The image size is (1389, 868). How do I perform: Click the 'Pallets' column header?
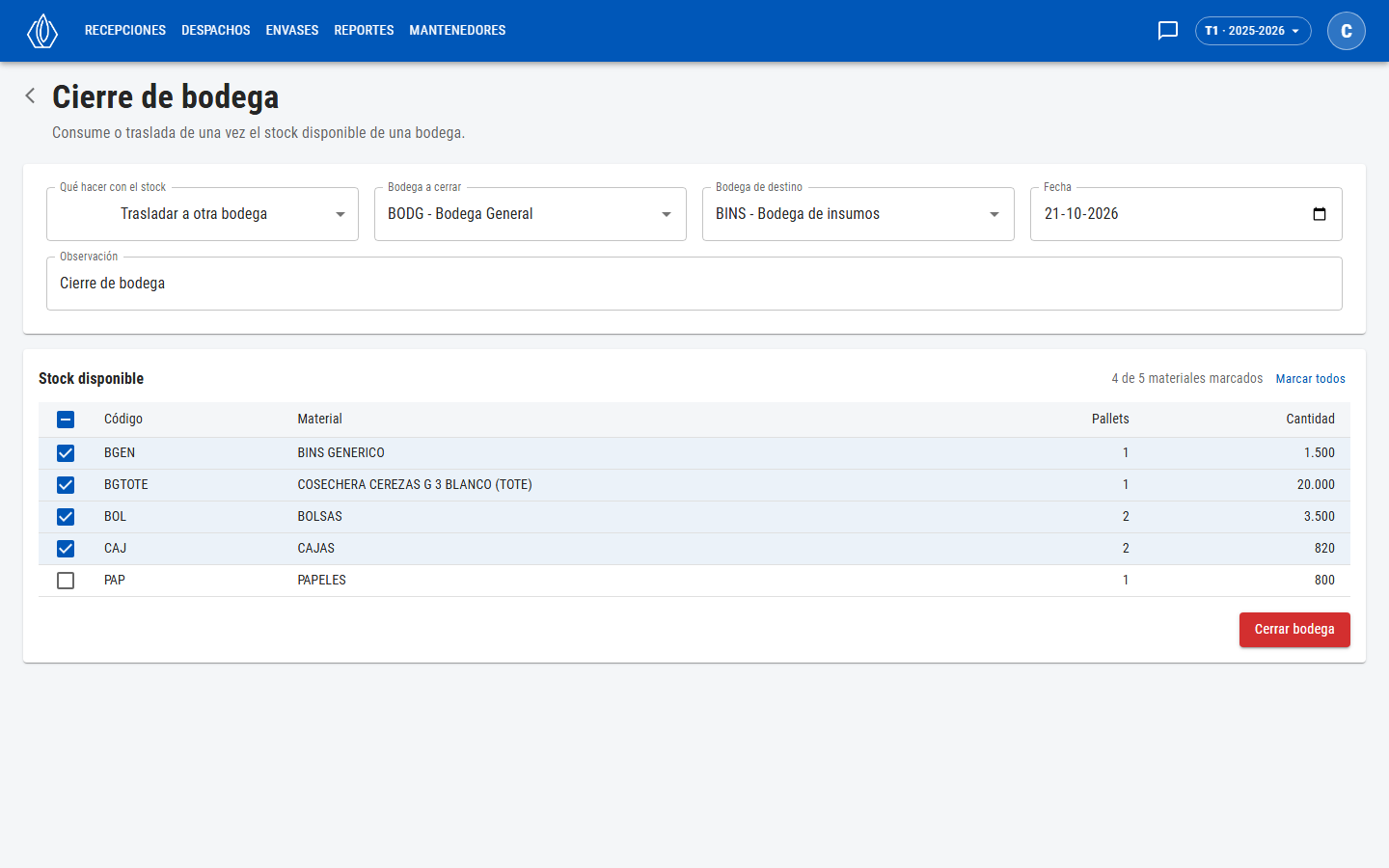point(1110,420)
